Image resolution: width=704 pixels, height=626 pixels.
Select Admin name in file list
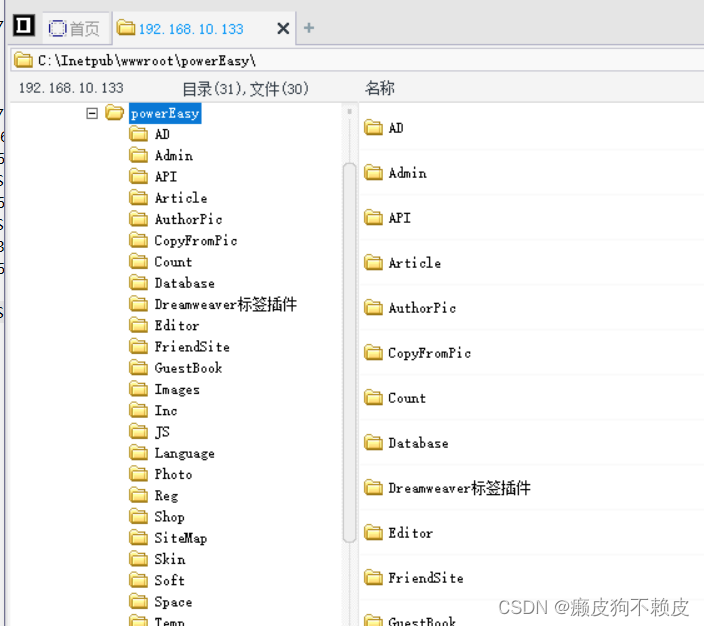tap(408, 173)
